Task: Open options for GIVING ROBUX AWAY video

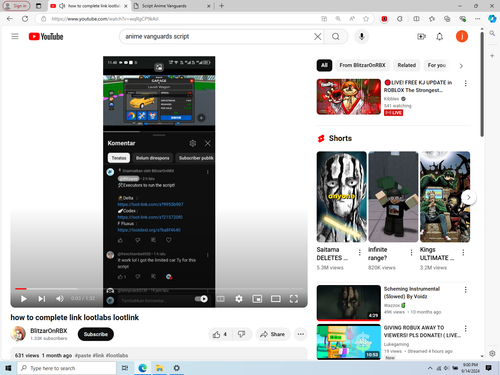Action: 466,328
